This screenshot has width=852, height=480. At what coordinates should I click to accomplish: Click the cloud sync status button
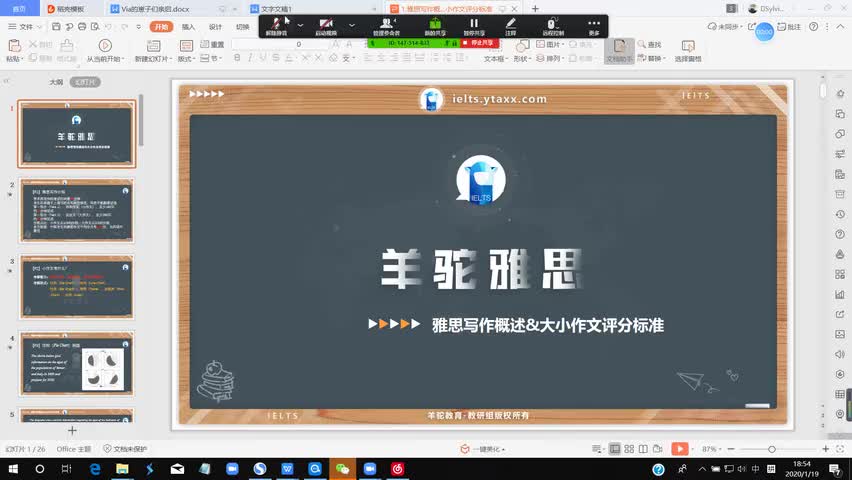(725, 27)
